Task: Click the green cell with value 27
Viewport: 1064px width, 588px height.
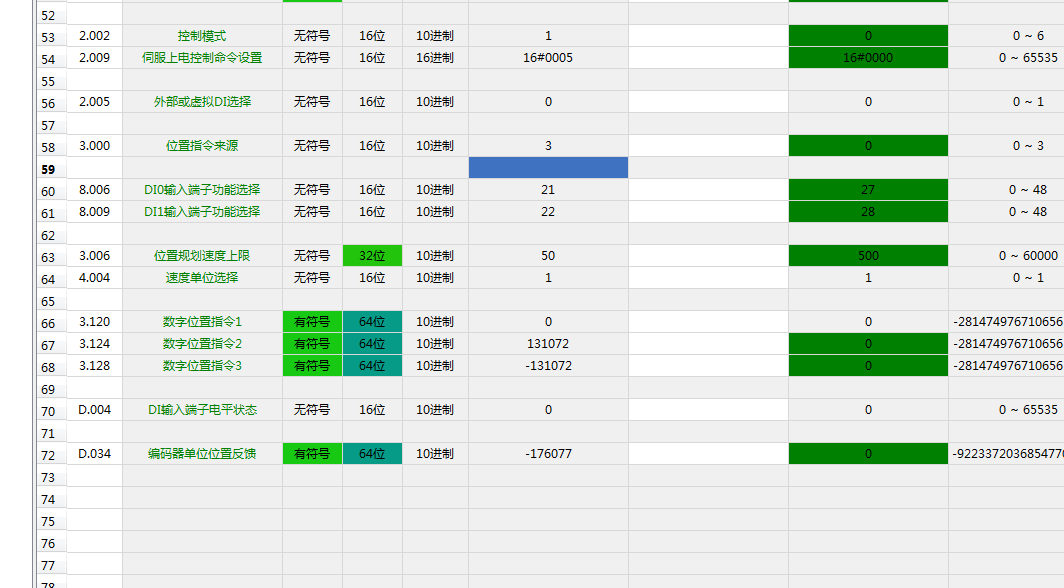Action: pyautogui.click(x=868, y=190)
